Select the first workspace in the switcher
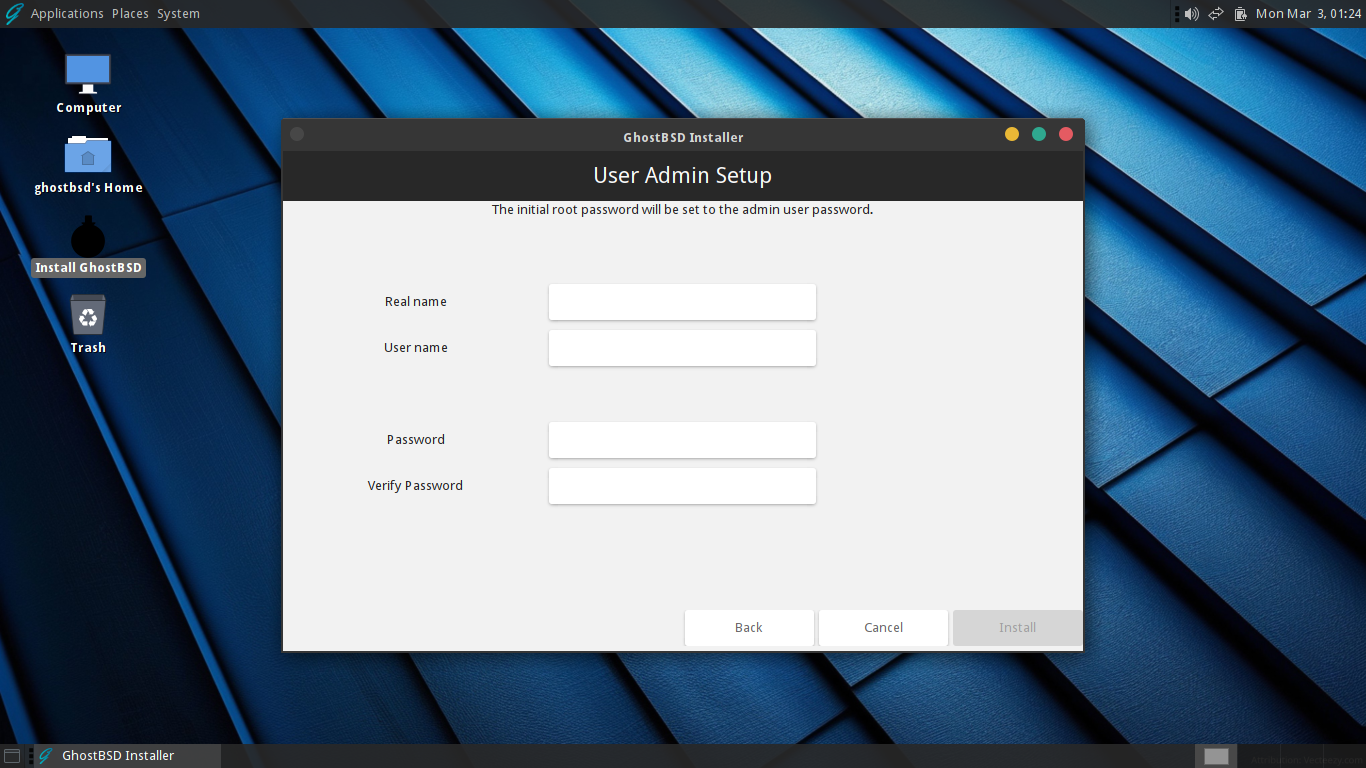The height and width of the screenshot is (768, 1366). pos(1216,756)
